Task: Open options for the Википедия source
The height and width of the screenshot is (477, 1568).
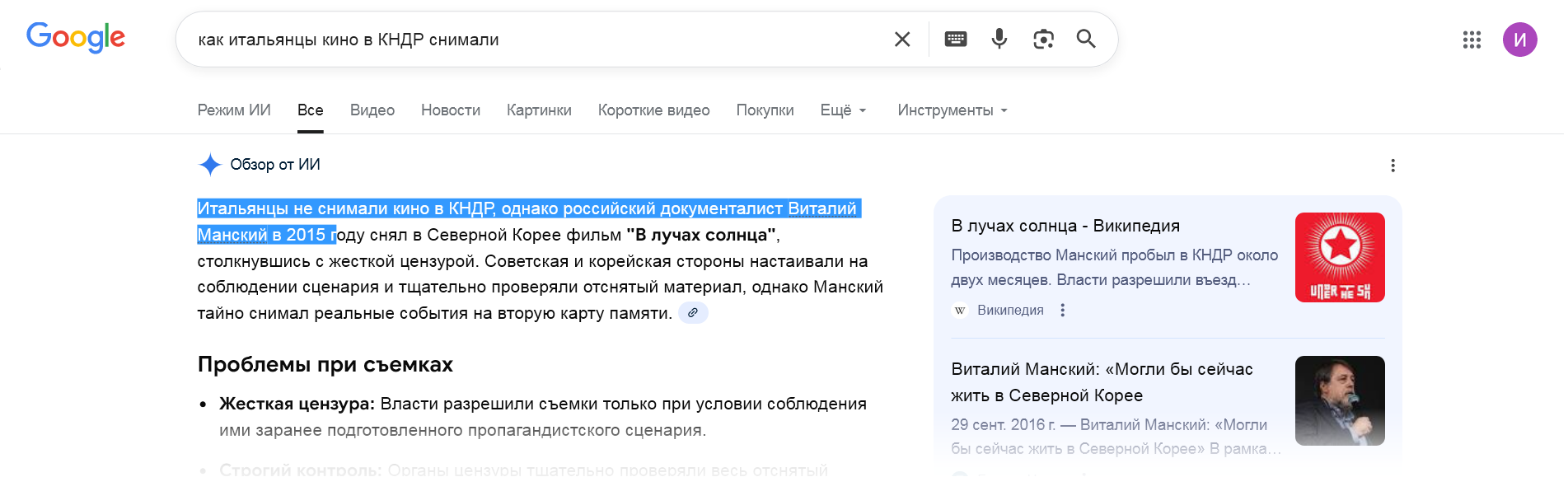Action: click(x=1063, y=311)
